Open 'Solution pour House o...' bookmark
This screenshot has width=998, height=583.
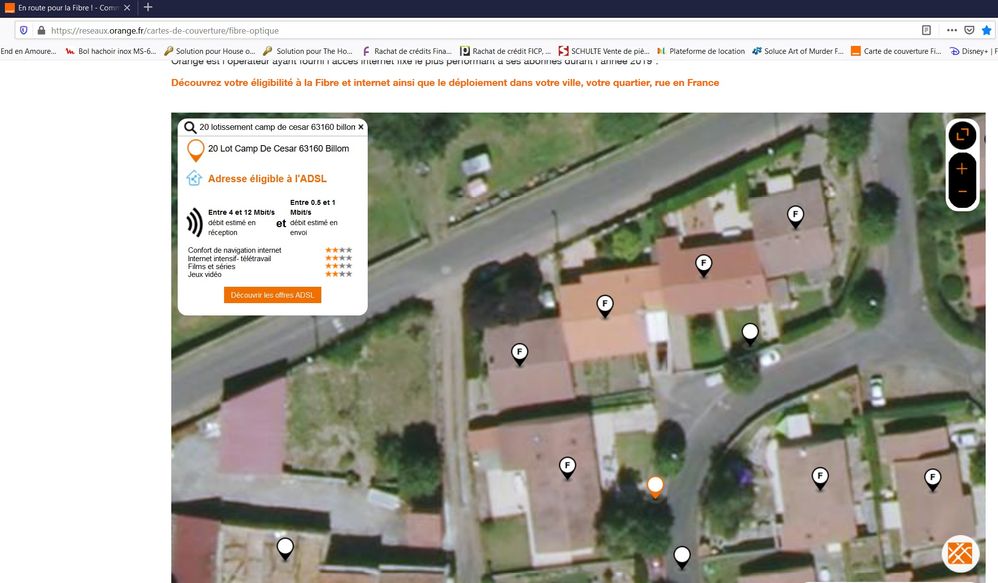click(209, 51)
